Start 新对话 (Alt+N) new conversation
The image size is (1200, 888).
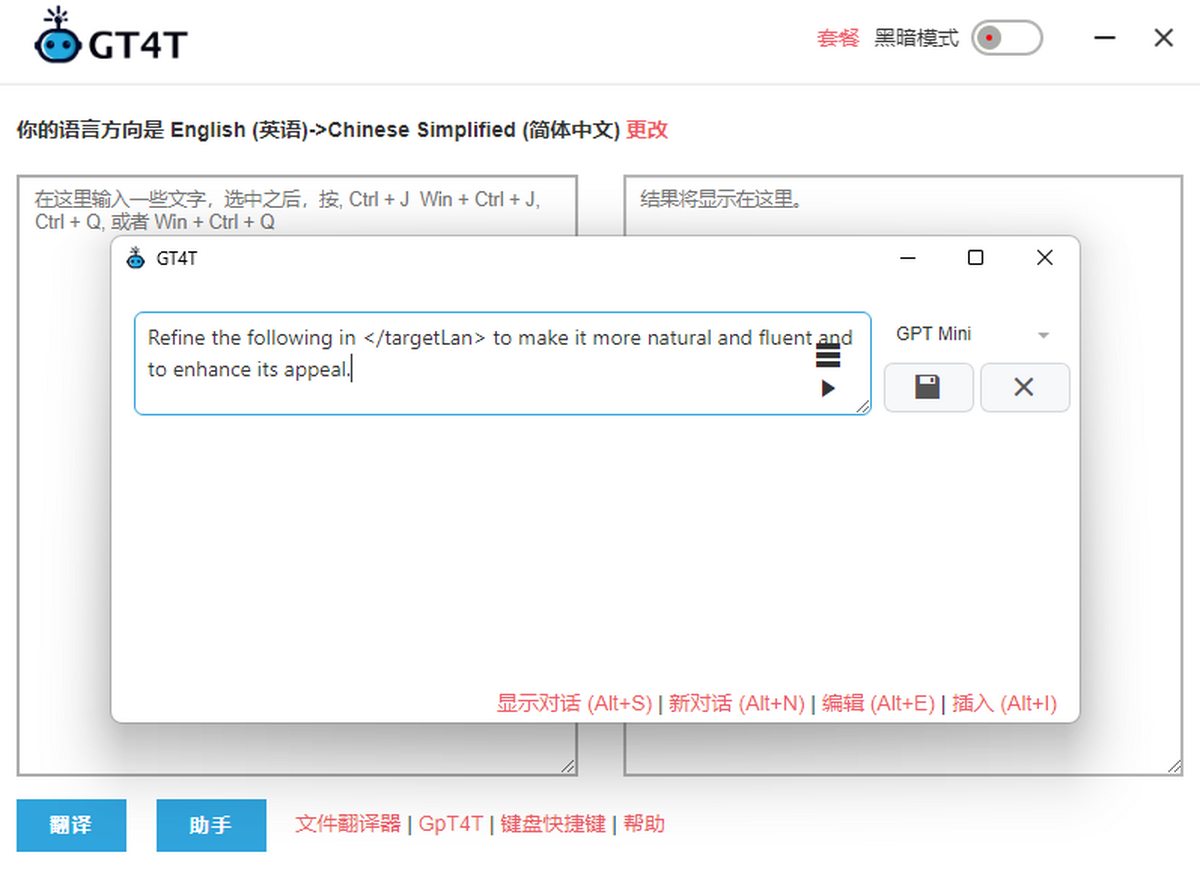(x=736, y=703)
